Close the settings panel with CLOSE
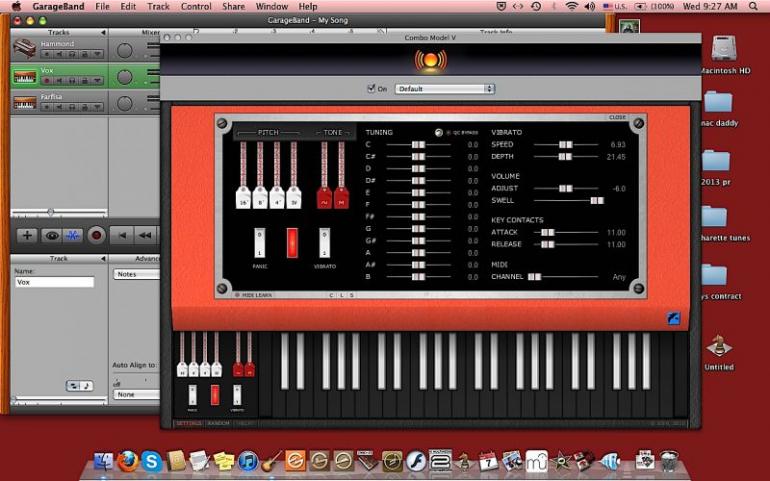Viewport: 770px width, 481px height. [x=617, y=117]
